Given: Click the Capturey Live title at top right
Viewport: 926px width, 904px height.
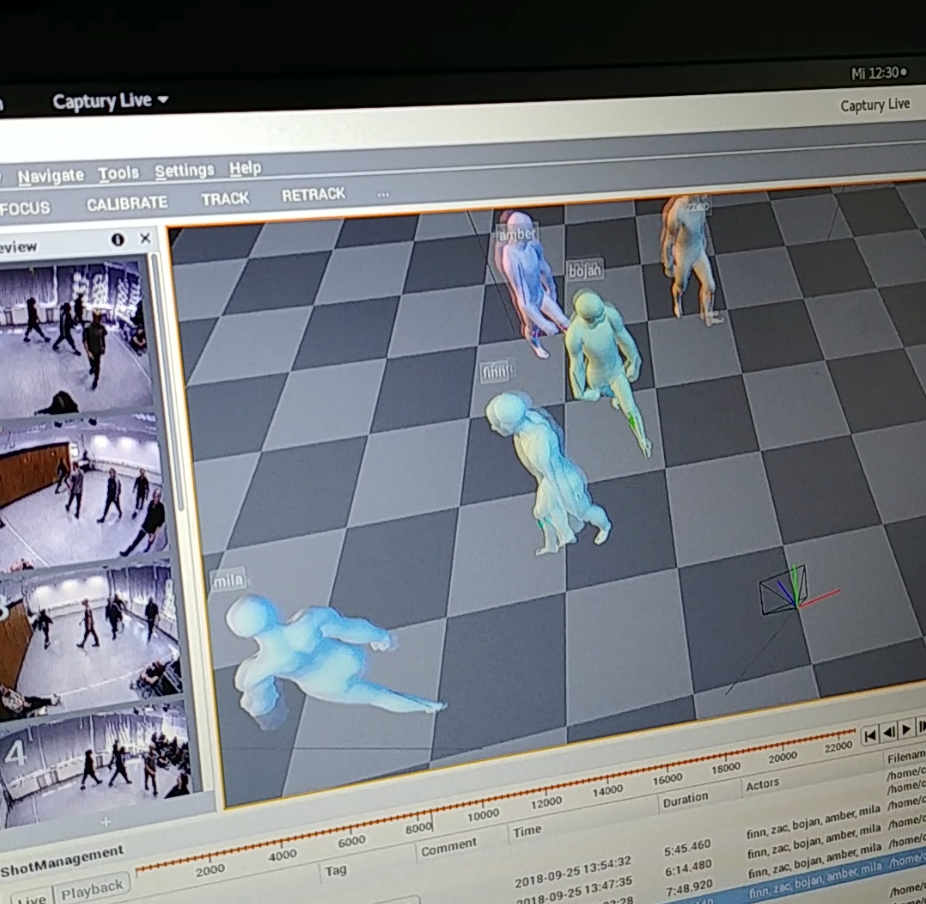Looking at the screenshot, I should click(875, 105).
